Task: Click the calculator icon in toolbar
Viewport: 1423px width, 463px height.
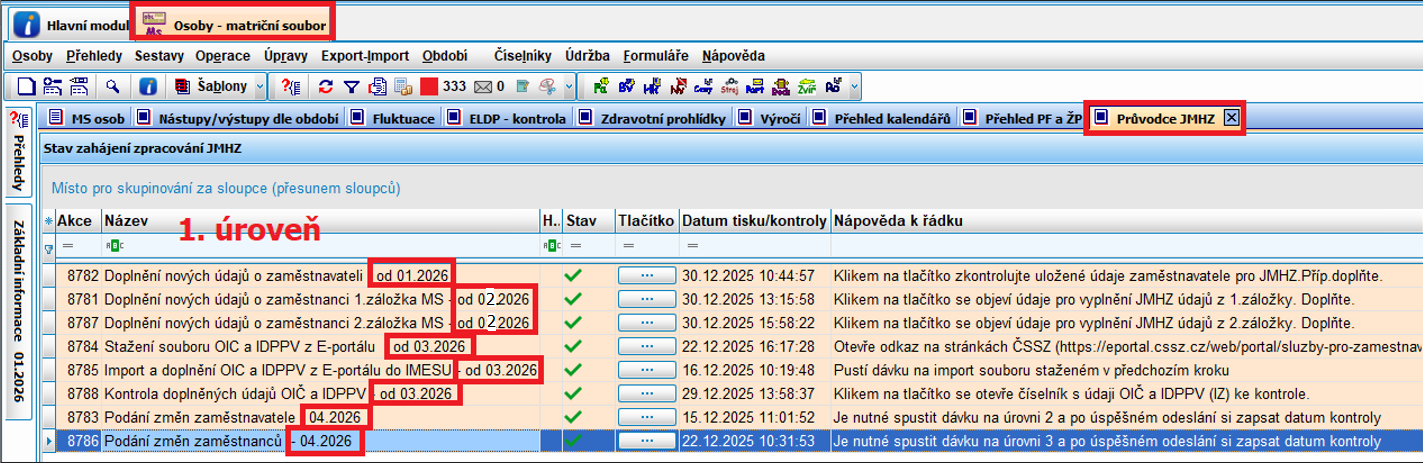Action: (403, 87)
